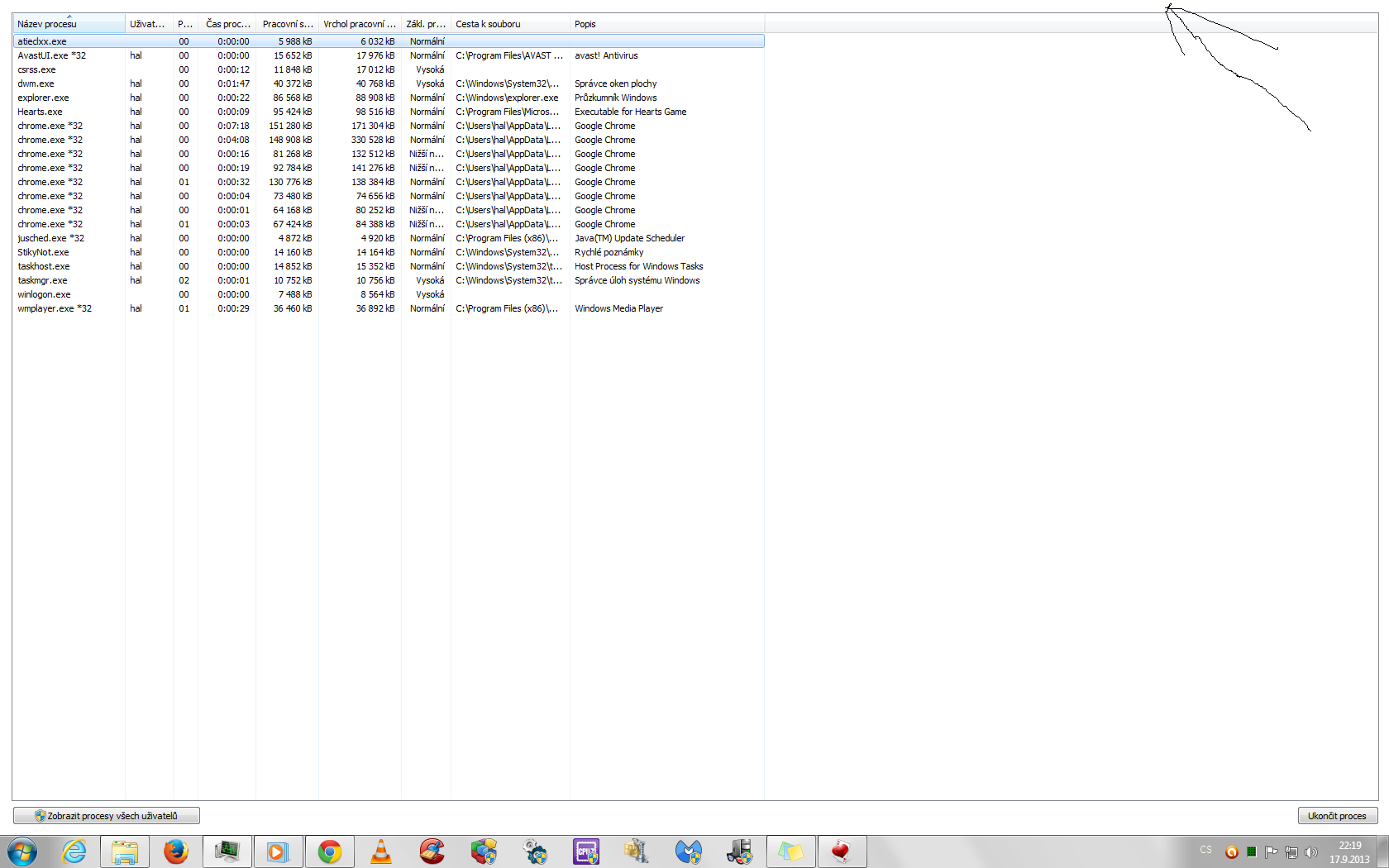Image resolution: width=1389 pixels, height=868 pixels.
Task: Click 'Zobrazit procesy všech uživatelů' button
Action: click(107, 816)
